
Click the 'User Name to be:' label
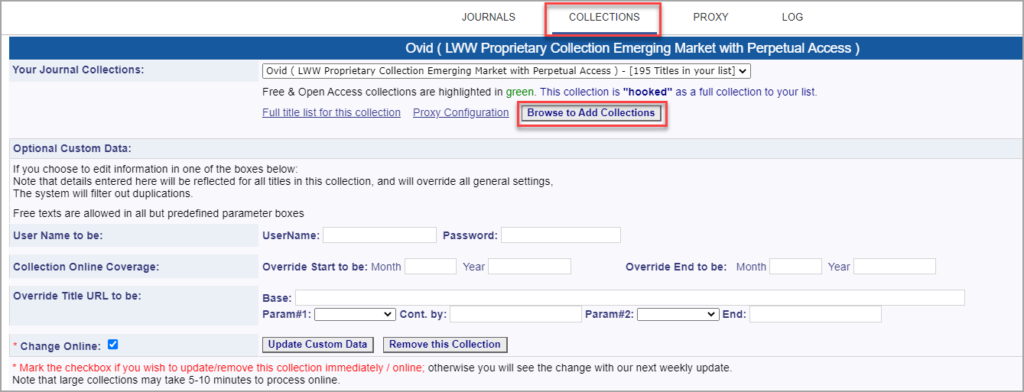coord(57,235)
